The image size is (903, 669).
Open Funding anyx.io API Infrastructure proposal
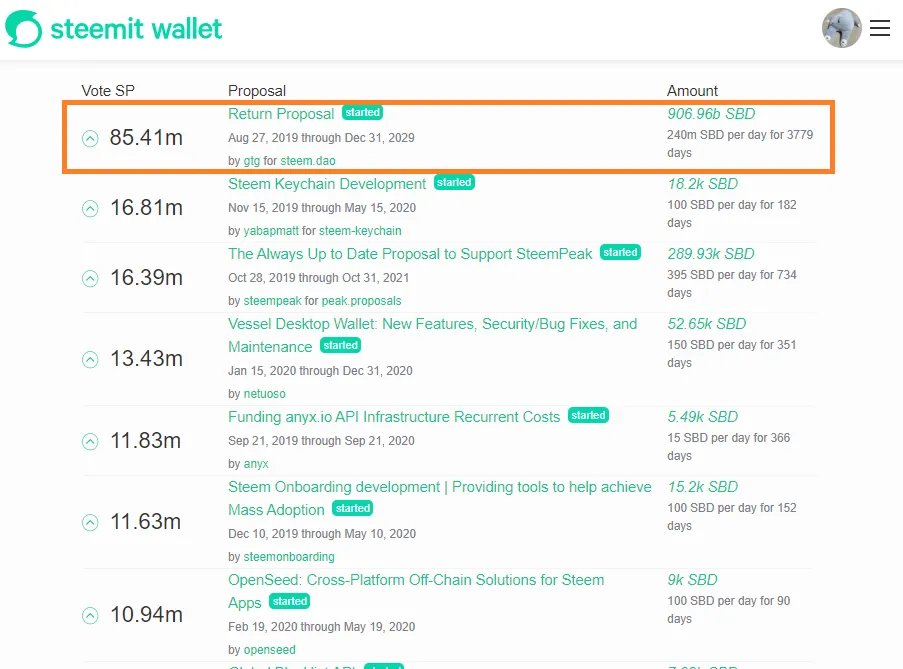[394, 417]
